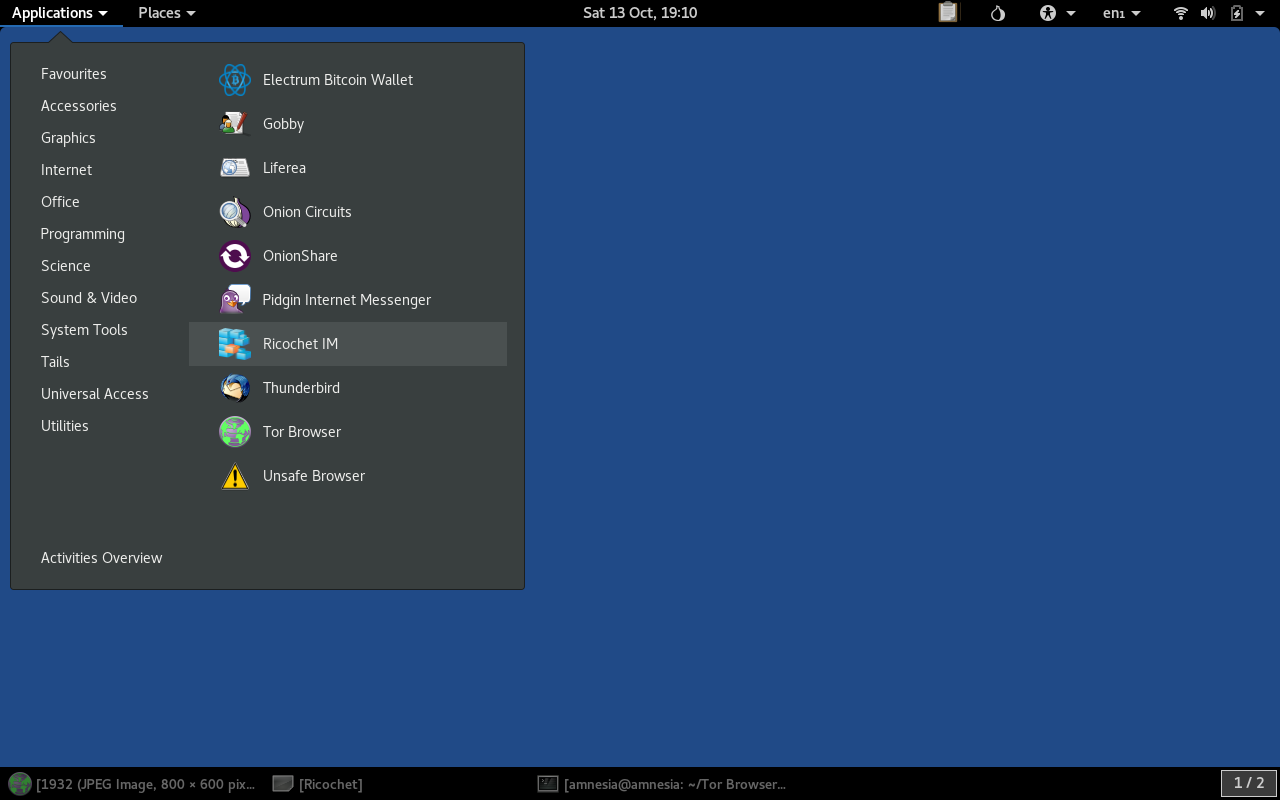Open Onion Circuits icon
The height and width of the screenshot is (800, 1280).
click(x=235, y=212)
